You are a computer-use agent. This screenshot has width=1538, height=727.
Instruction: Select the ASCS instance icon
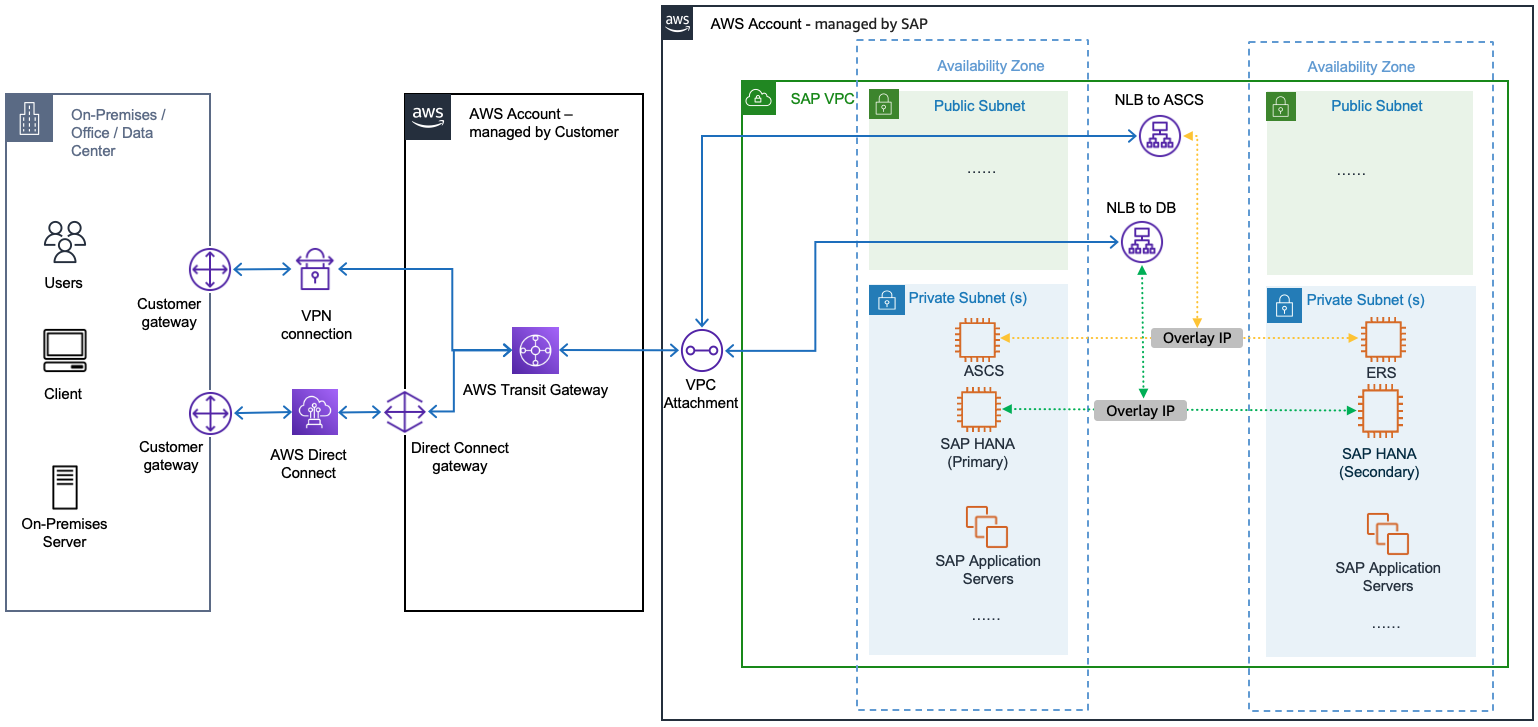click(978, 340)
